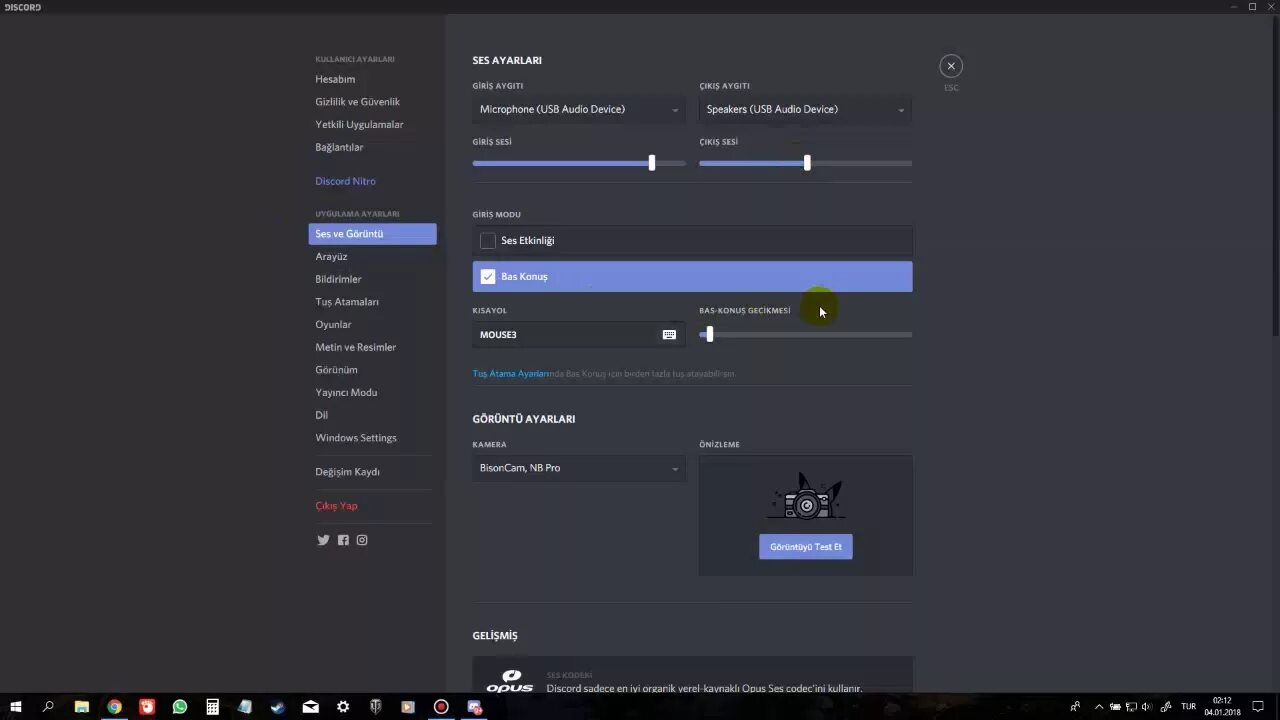Open WhatsApp from the taskbar
The height and width of the screenshot is (720, 1280).
click(180, 707)
